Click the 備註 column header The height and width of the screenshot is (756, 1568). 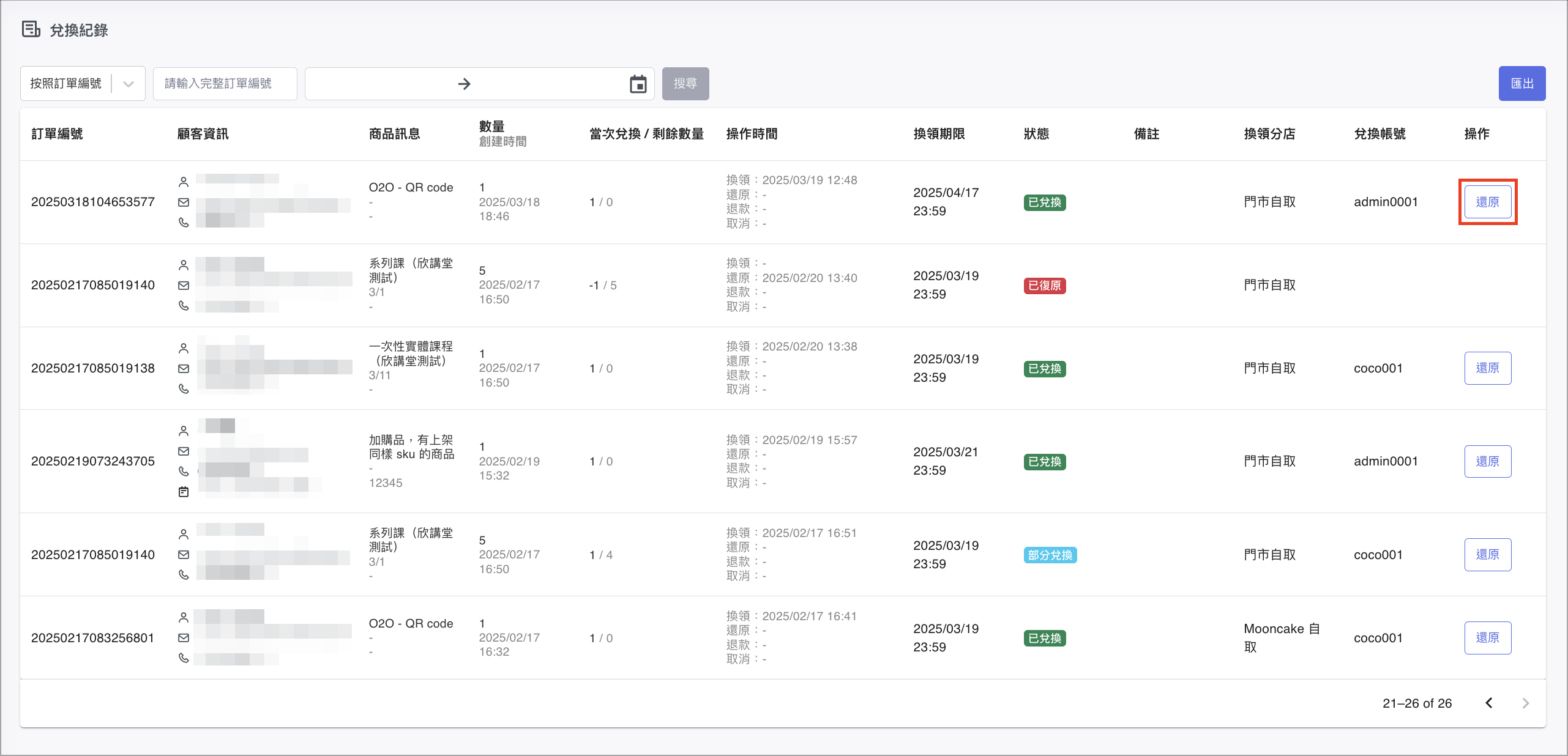coord(1146,134)
